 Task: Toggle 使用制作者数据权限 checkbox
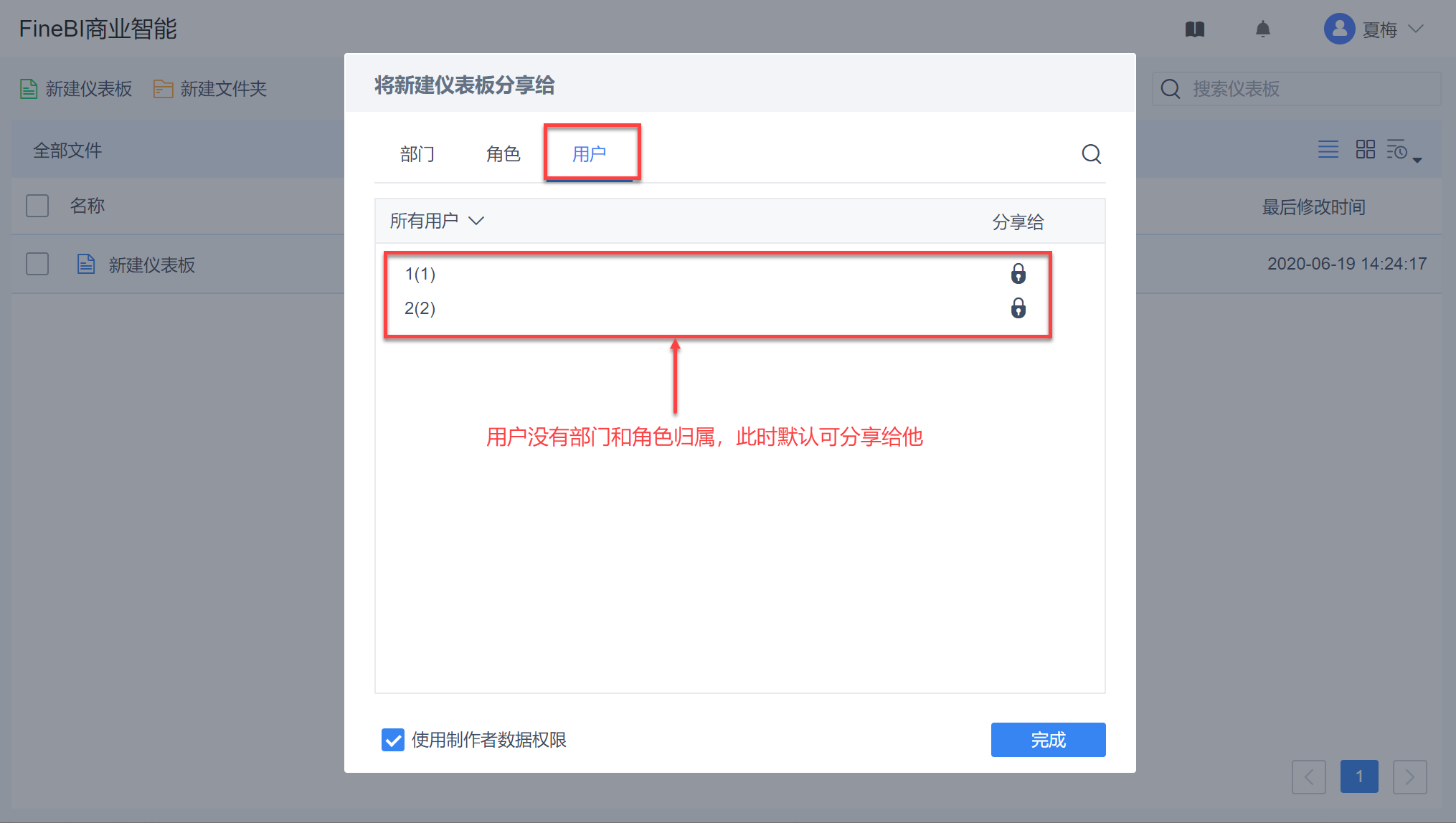pos(393,739)
